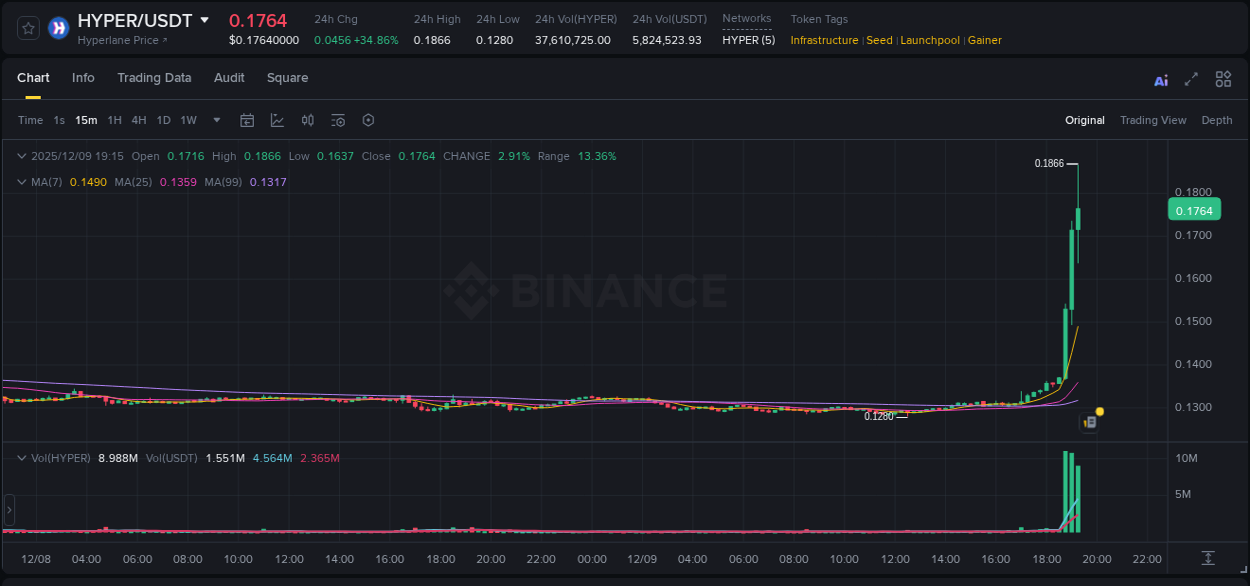The width and height of the screenshot is (1250, 586).
Task: Open the Audit tab
Action: tap(229, 78)
